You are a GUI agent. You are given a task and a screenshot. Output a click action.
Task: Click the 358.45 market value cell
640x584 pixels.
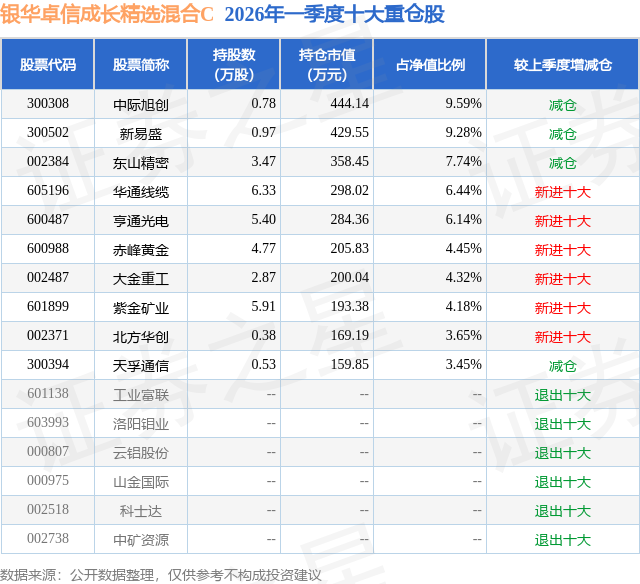[x=349, y=162]
